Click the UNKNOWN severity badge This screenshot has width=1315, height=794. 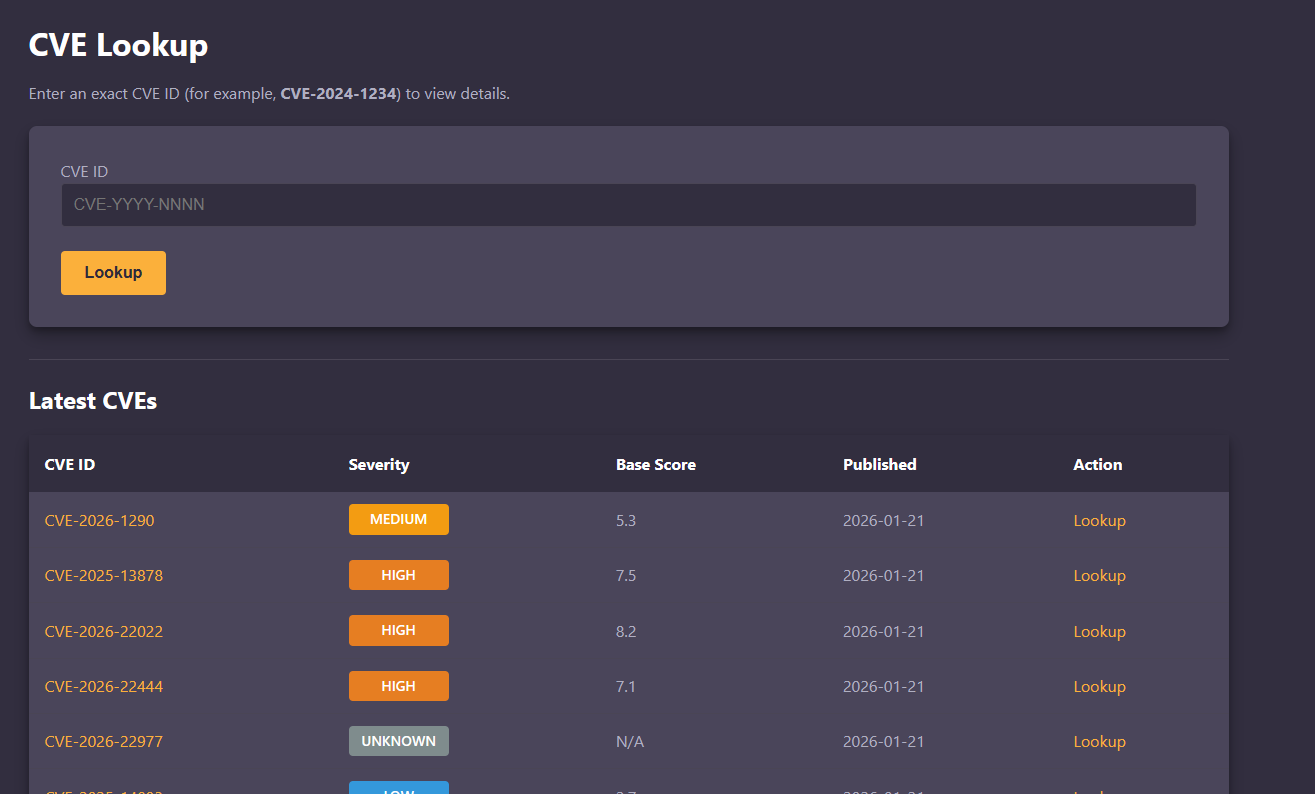click(x=398, y=741)
